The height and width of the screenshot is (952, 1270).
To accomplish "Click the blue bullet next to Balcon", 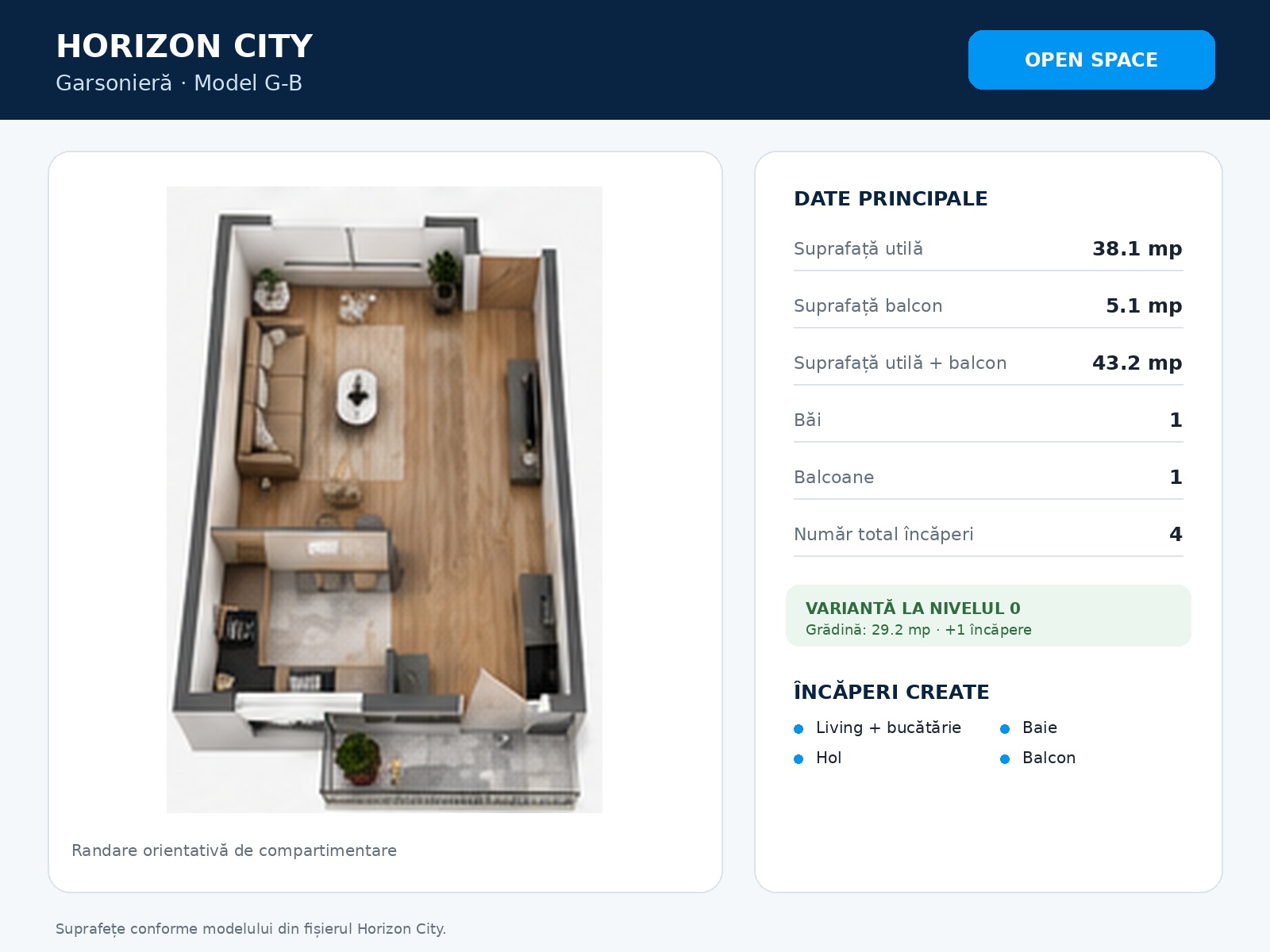I will coord(1005,759).
